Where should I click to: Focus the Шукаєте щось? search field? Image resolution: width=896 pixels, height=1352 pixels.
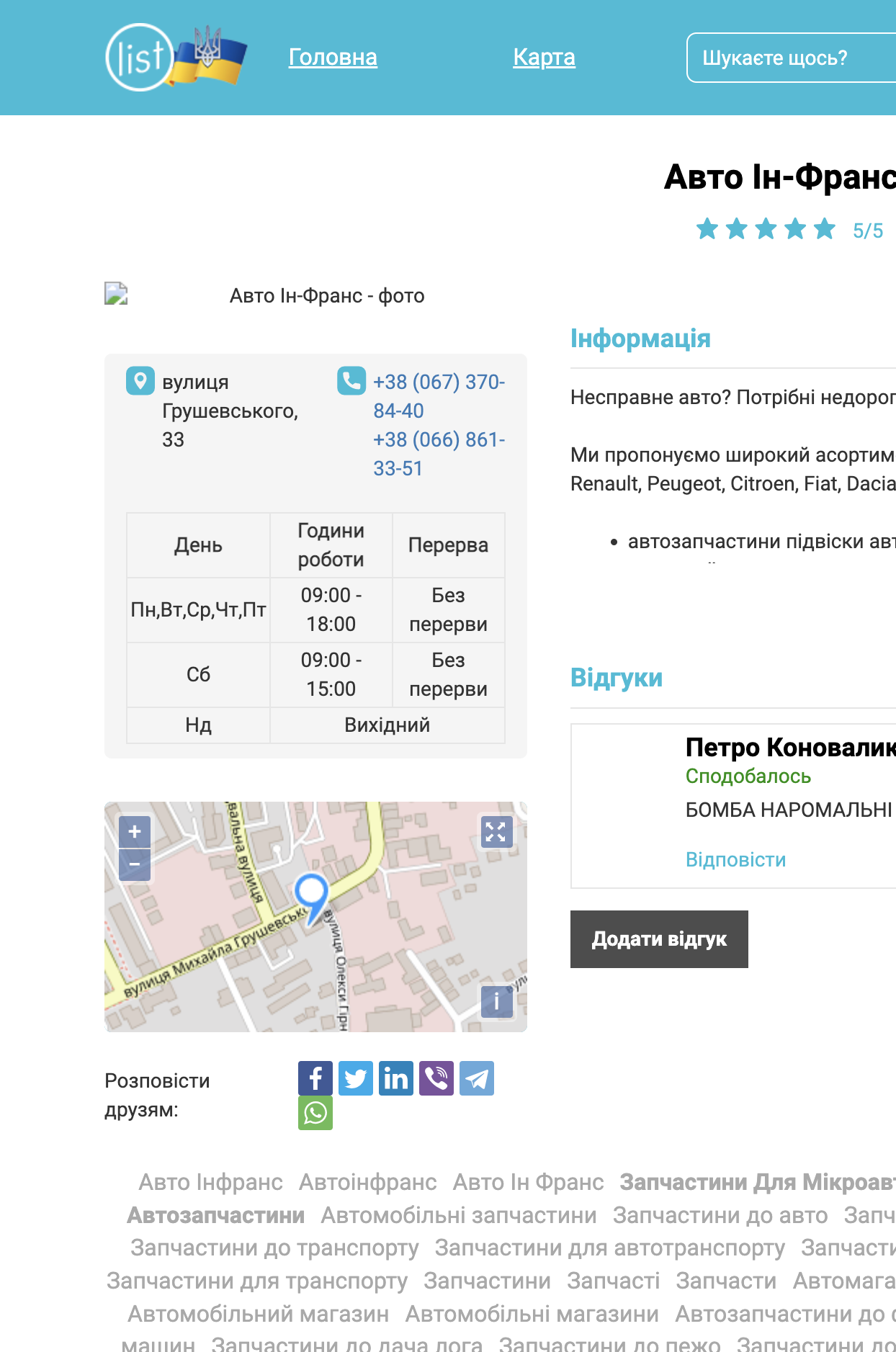(x=792, y=58)
